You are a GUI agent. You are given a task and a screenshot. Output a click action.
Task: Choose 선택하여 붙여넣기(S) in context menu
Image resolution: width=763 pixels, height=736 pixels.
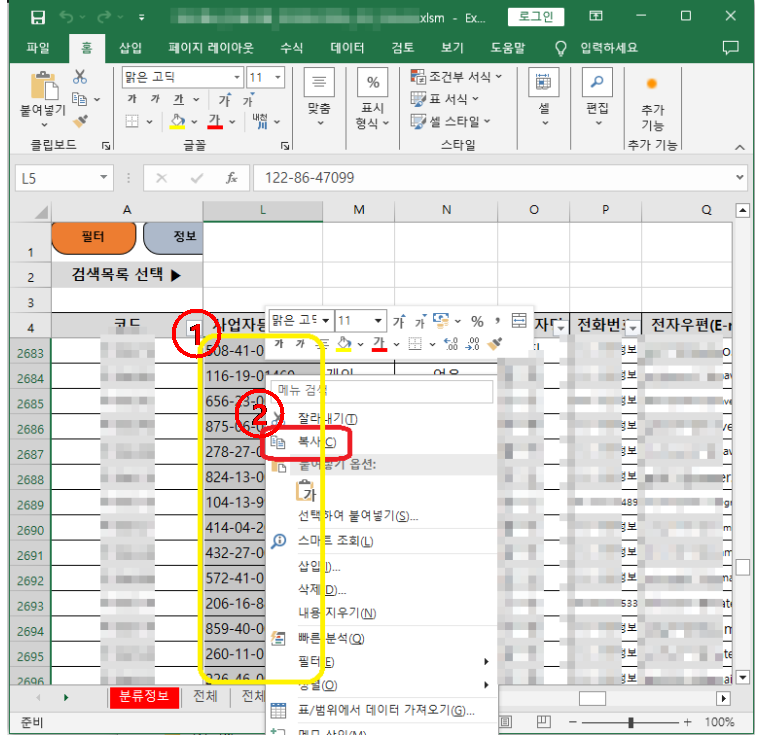pyautogui.click(x=358, y=516)
